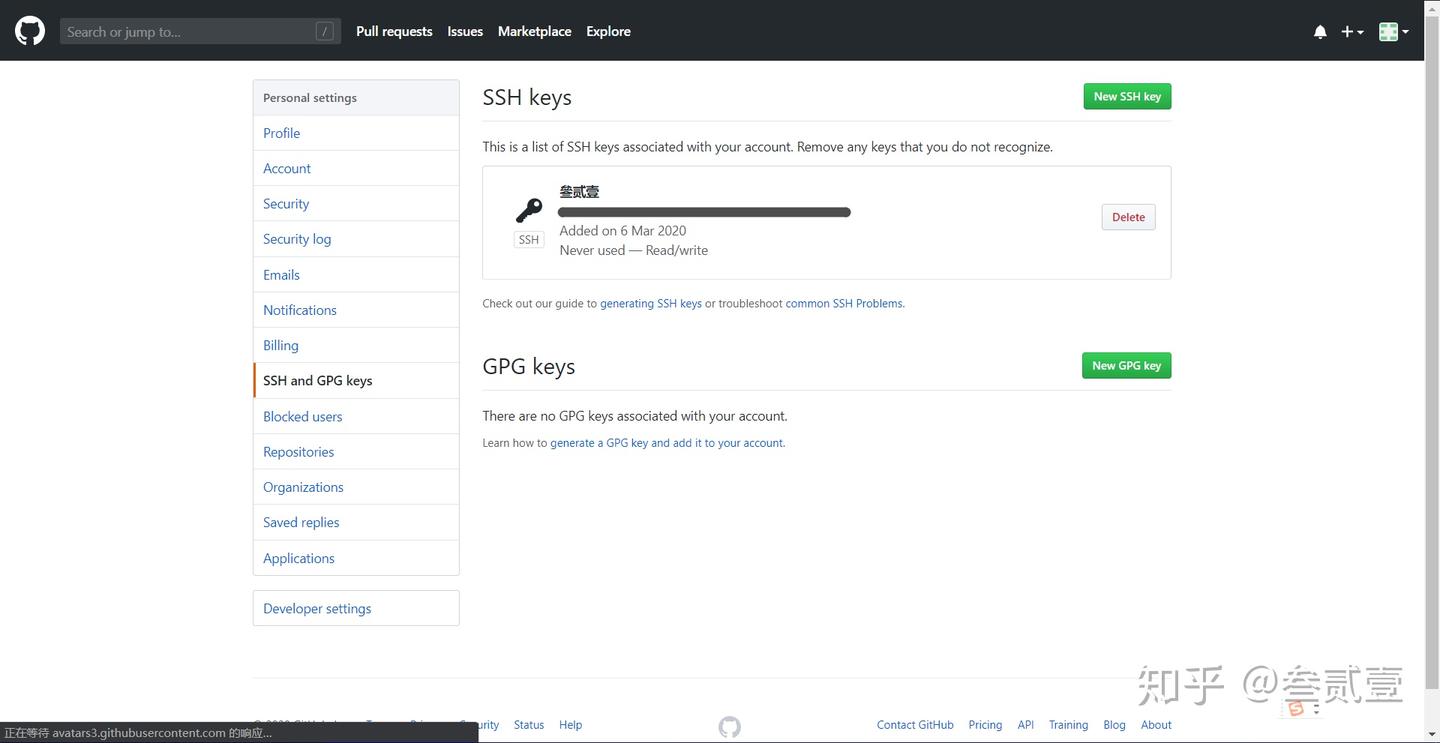Click the 'New SSH key' button
The image size is (1440, 743).
coord(1126,96)
